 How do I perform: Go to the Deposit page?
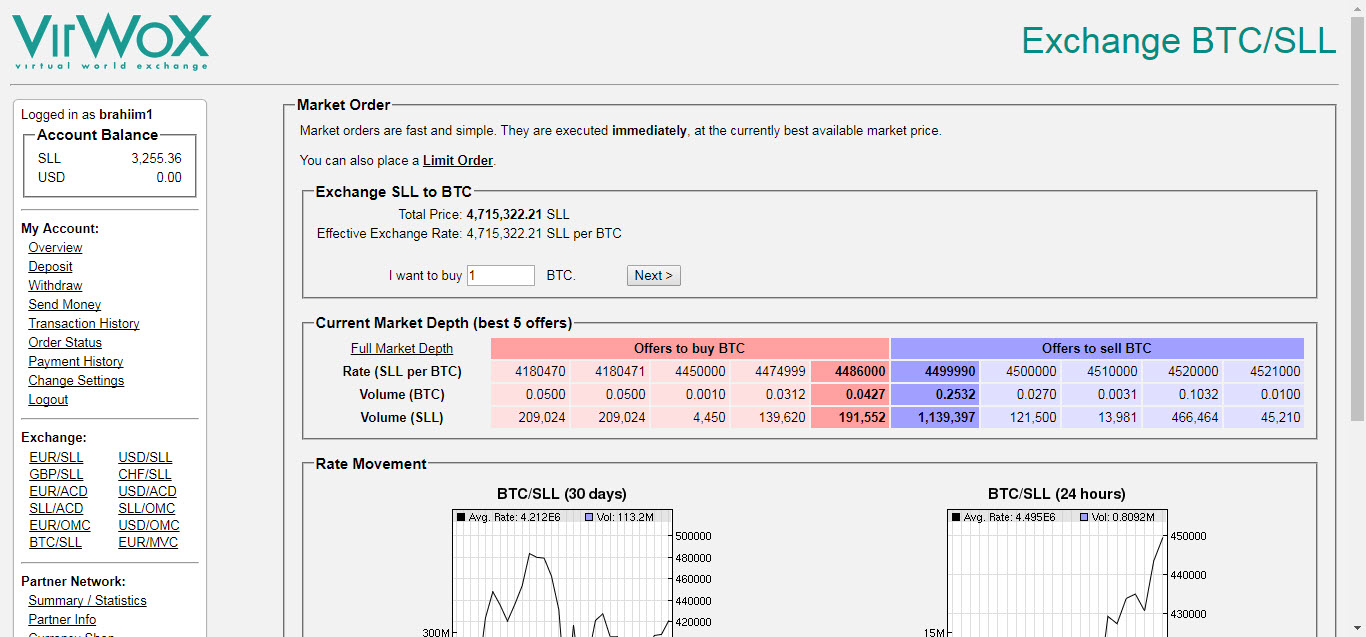pyautogui.click(x=50, y=267)
